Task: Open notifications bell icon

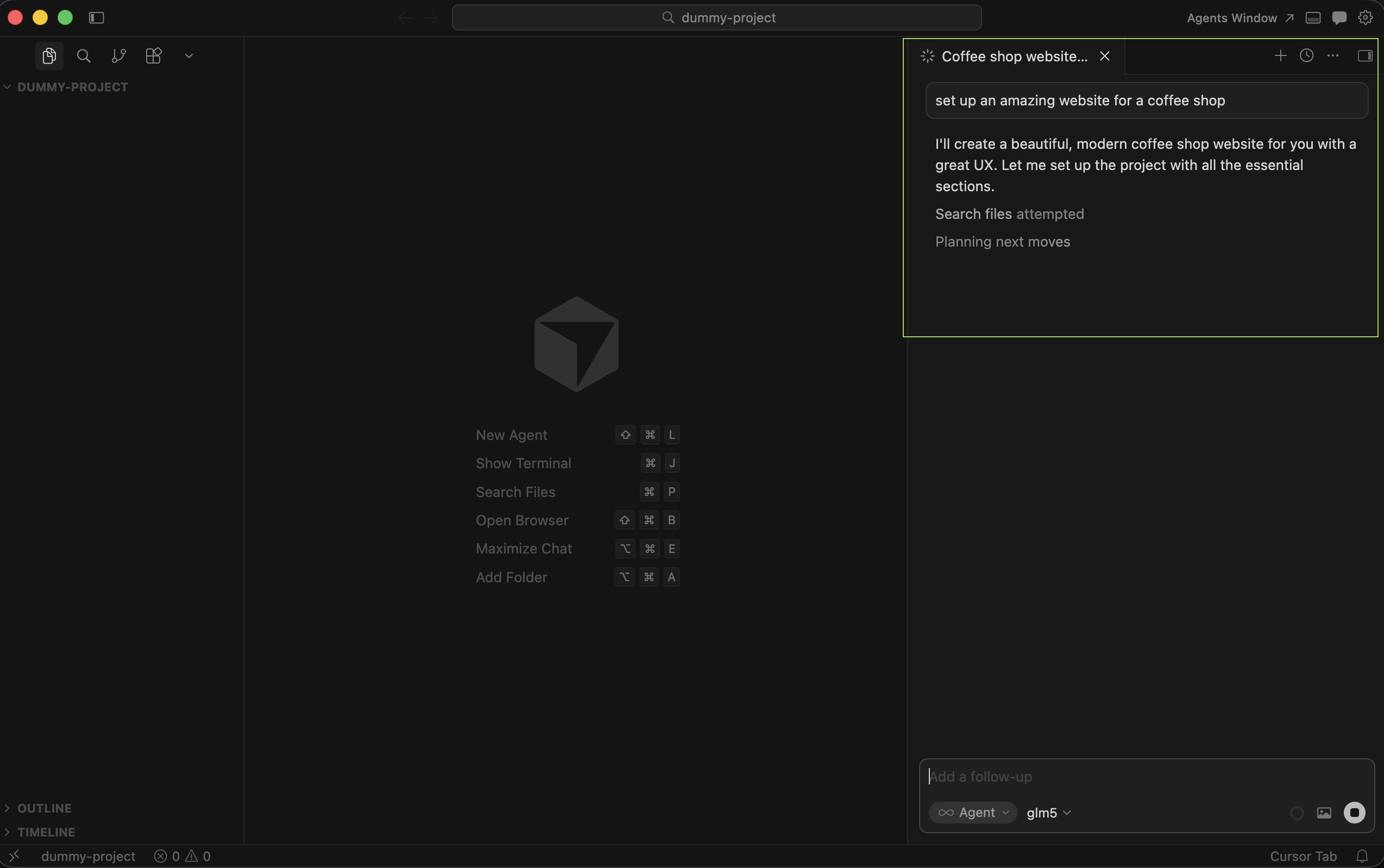Action: [1362, 856]
